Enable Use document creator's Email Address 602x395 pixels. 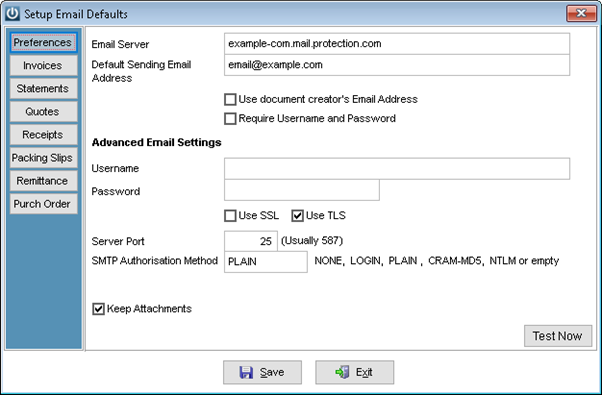(230, 99)
